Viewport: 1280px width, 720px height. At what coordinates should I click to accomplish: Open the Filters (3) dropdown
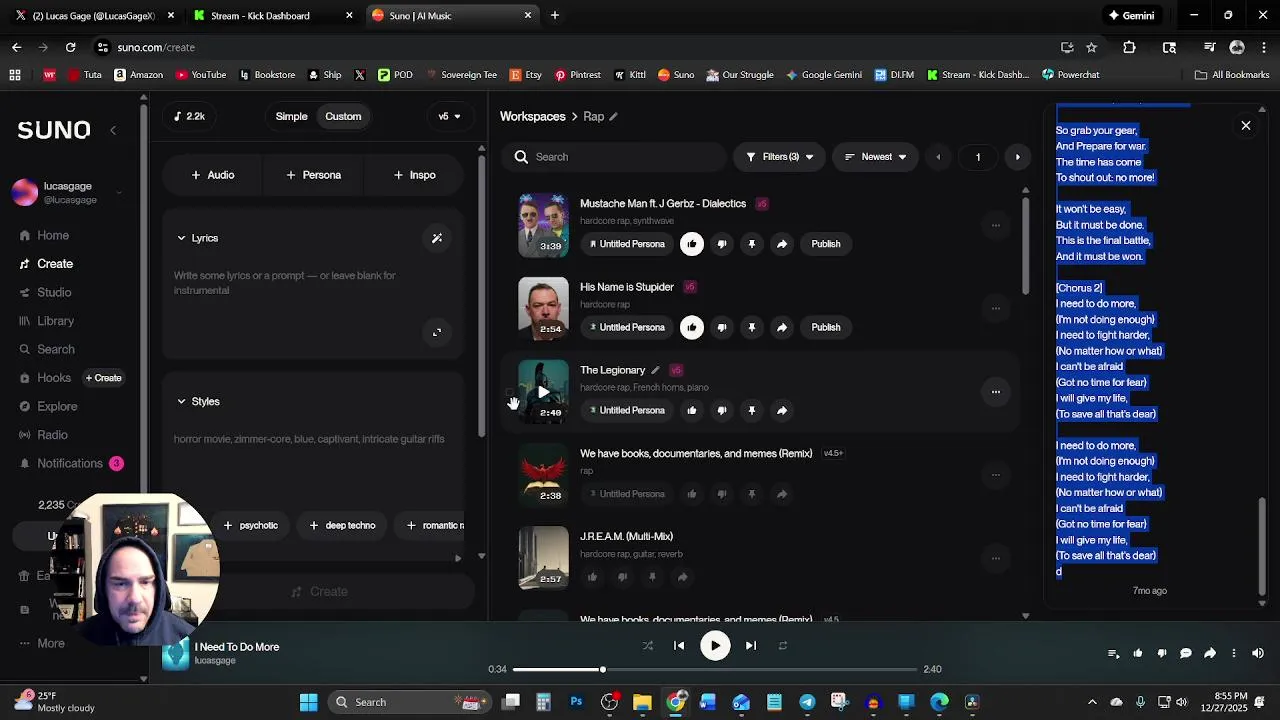point(780,157)
